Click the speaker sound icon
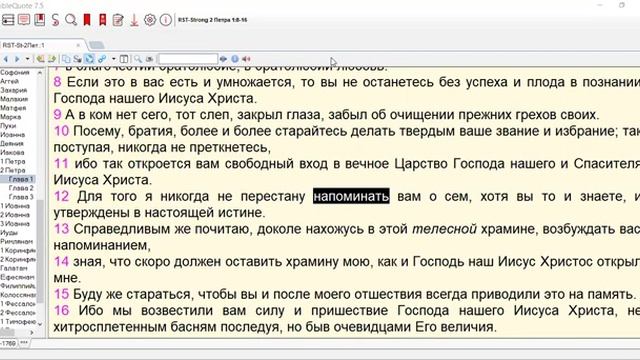The height and width of the screenshot is (360, 640). [246, 59]
